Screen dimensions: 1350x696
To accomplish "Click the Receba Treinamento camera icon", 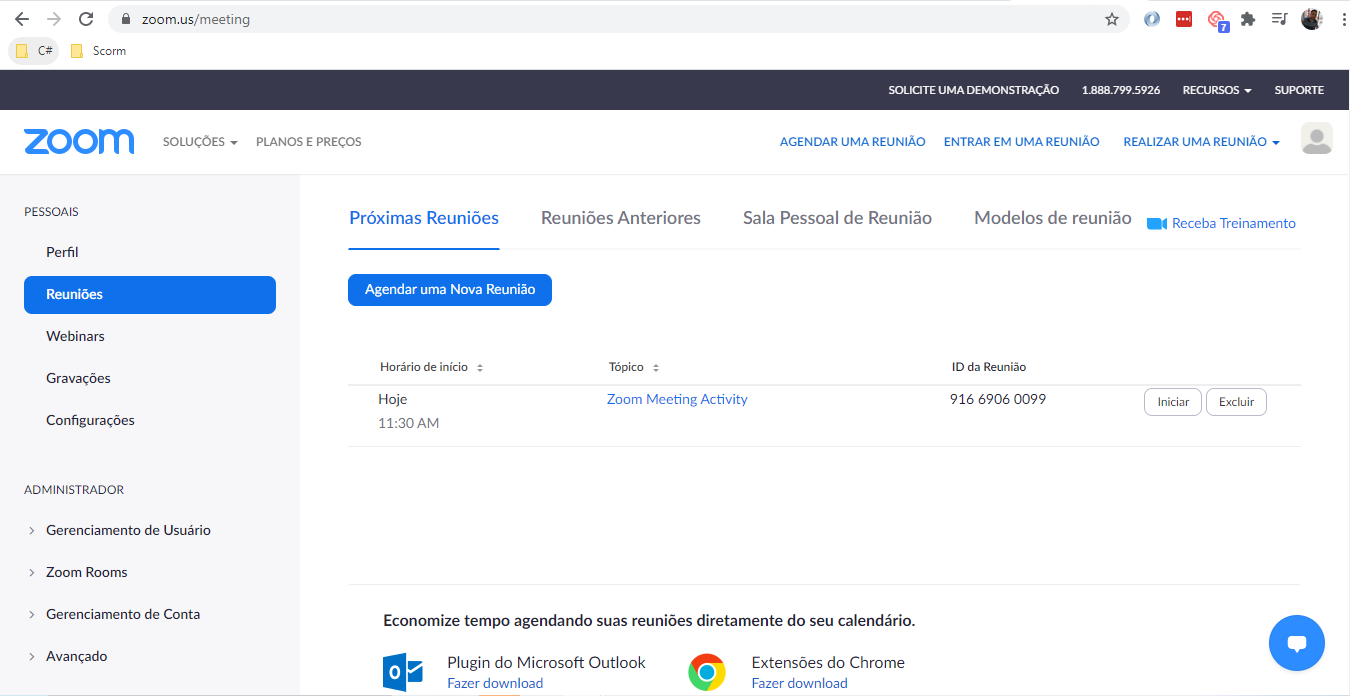I will pos(1157,223).
